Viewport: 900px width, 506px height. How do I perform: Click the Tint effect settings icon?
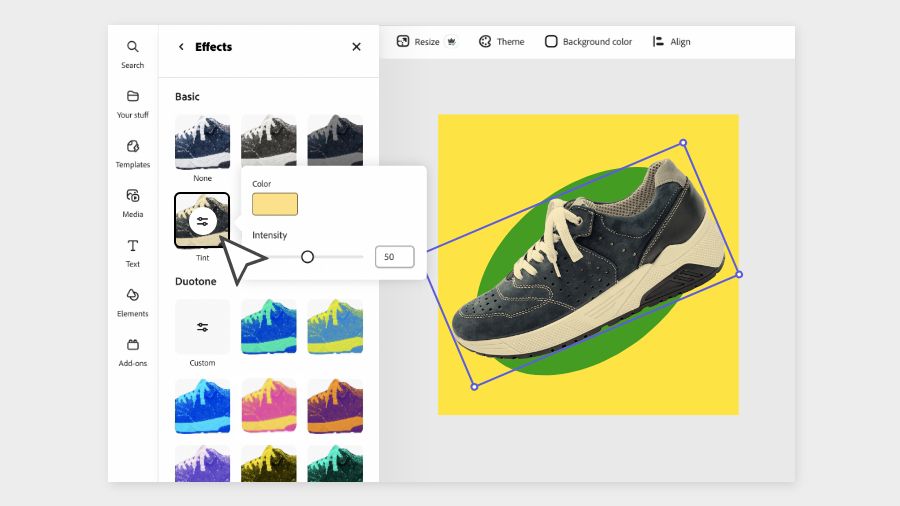coord(203,221)
